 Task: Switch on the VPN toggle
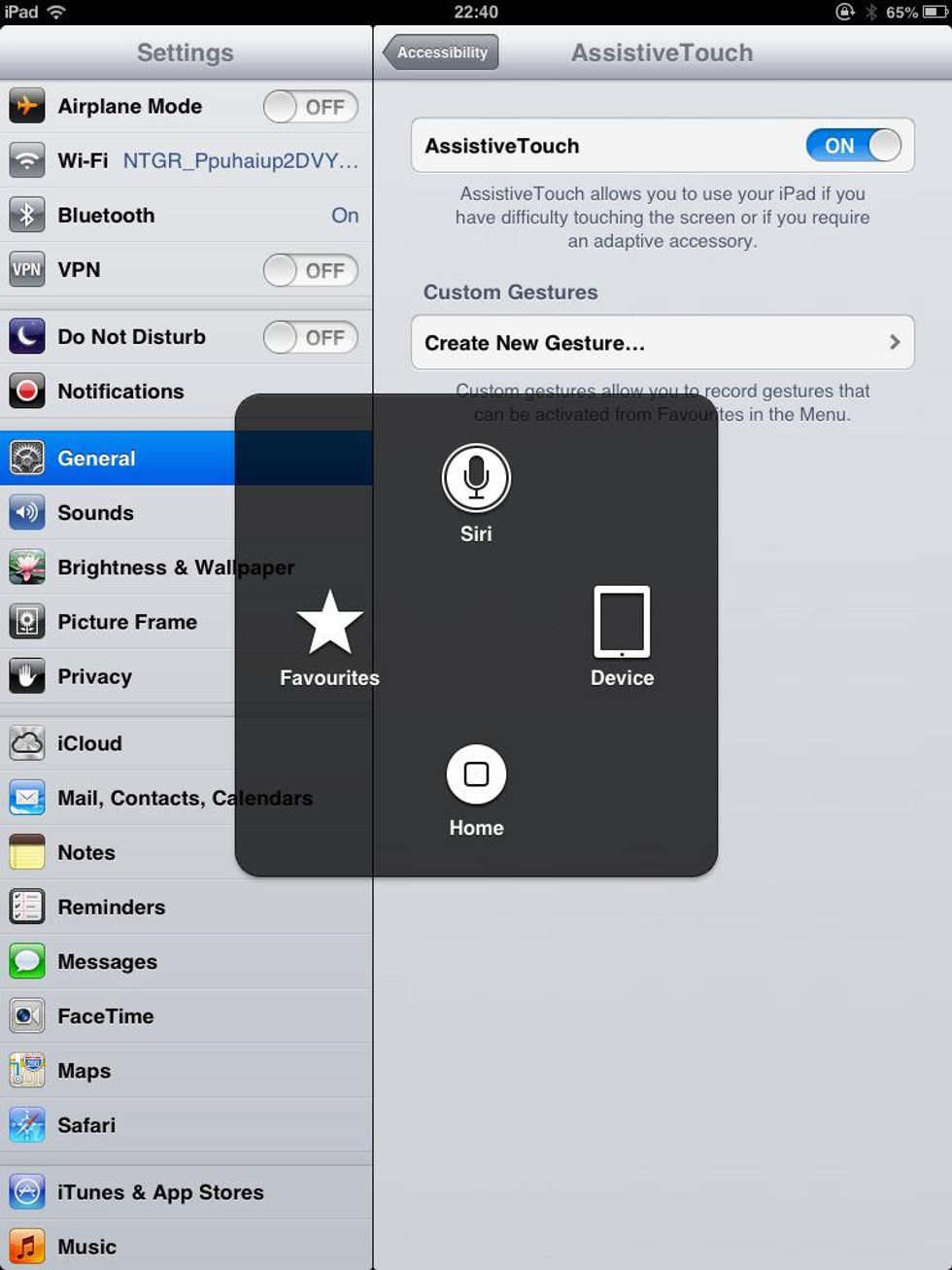310,270
